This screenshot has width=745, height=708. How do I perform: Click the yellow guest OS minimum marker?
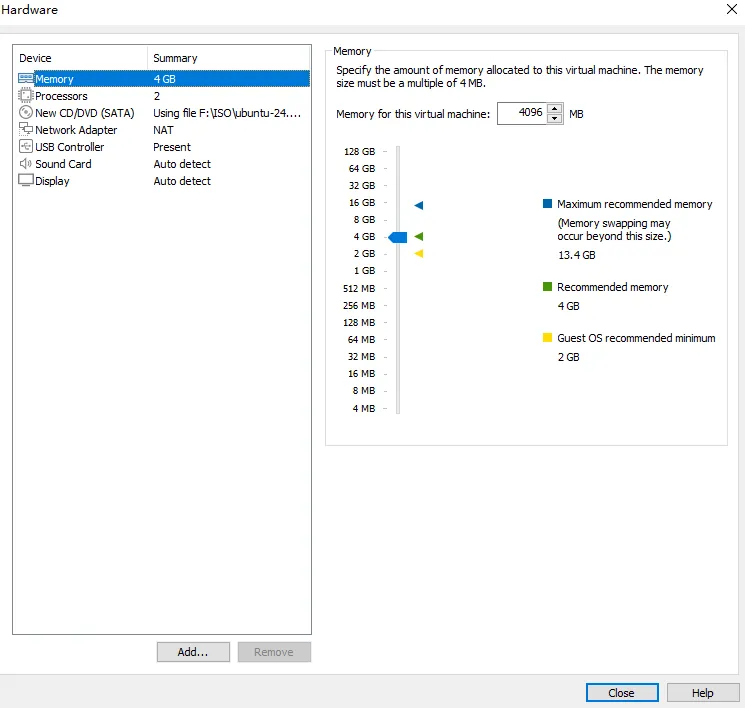(x=419, y=253)
